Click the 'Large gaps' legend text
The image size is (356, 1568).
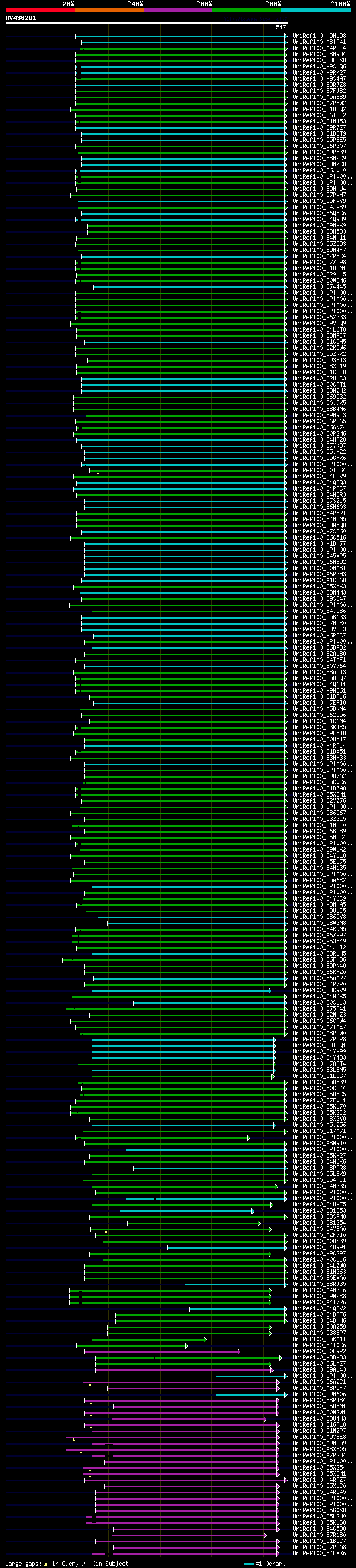pyautogui.click(x=23, y=1563)
